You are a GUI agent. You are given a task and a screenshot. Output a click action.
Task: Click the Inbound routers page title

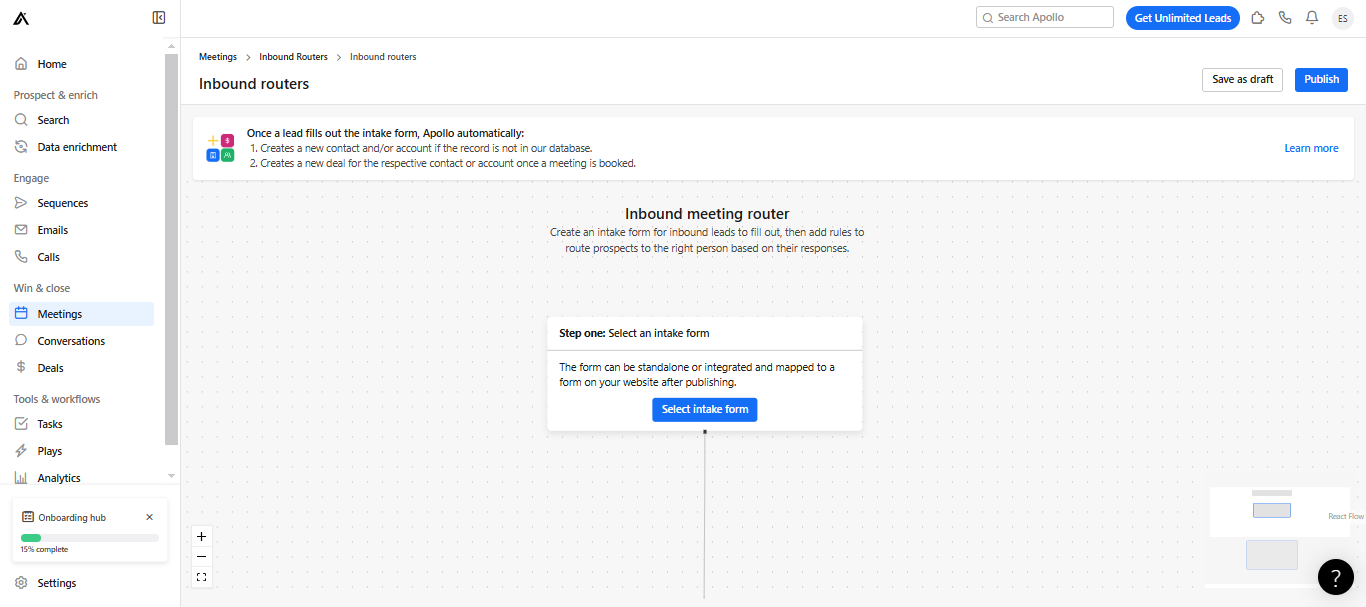254,84
